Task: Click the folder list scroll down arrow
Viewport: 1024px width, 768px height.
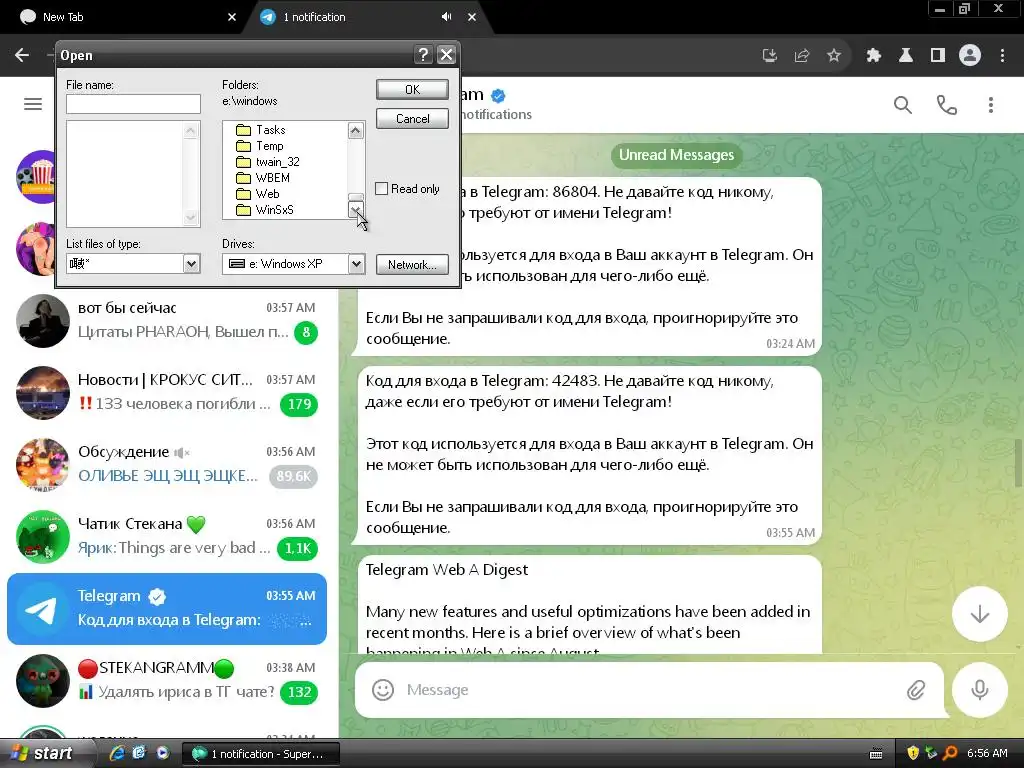Action: click(355, 210)
